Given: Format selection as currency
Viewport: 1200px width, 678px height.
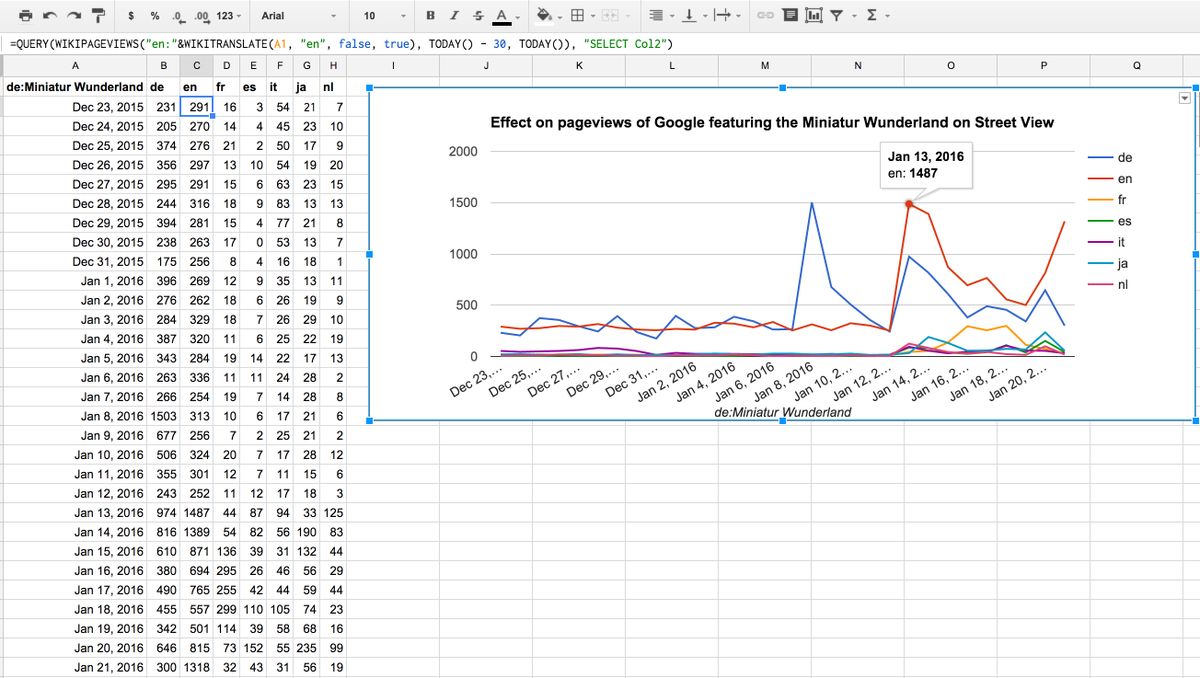Looking at the screenshot, I should (x=132, y=16).
